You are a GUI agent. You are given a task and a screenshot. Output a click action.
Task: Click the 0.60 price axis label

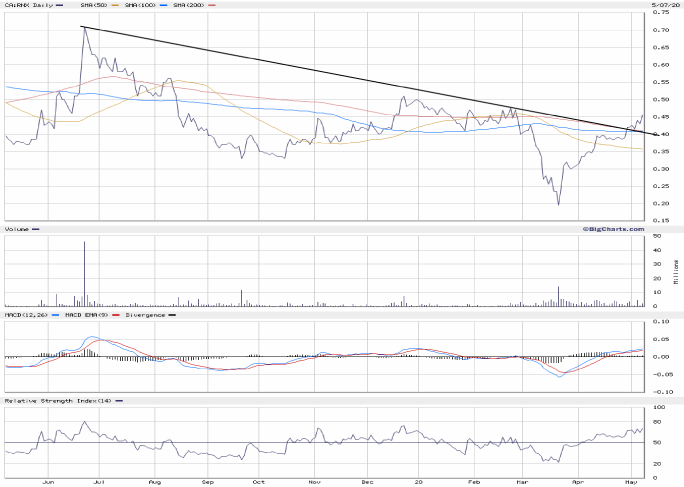coord(661,65)
